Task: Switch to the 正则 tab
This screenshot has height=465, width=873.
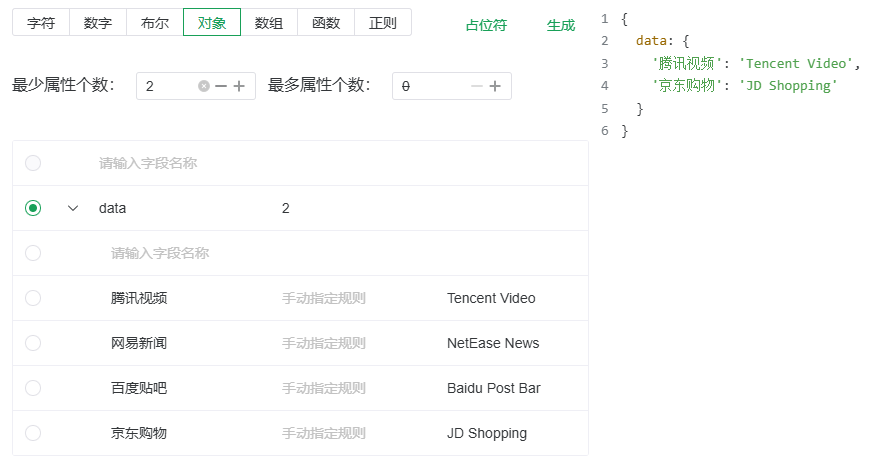Action: click(x=382, y=22)
